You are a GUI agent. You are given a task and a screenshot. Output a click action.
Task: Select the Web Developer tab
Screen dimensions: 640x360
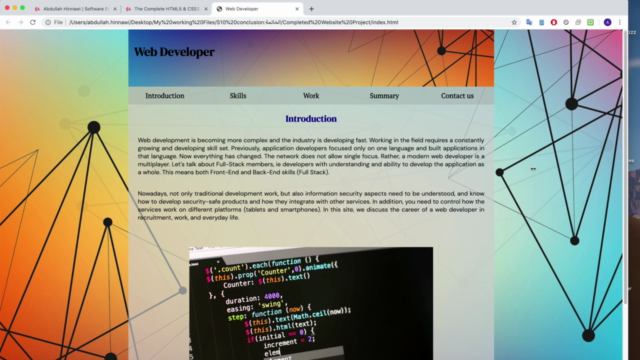pos(257,9)
